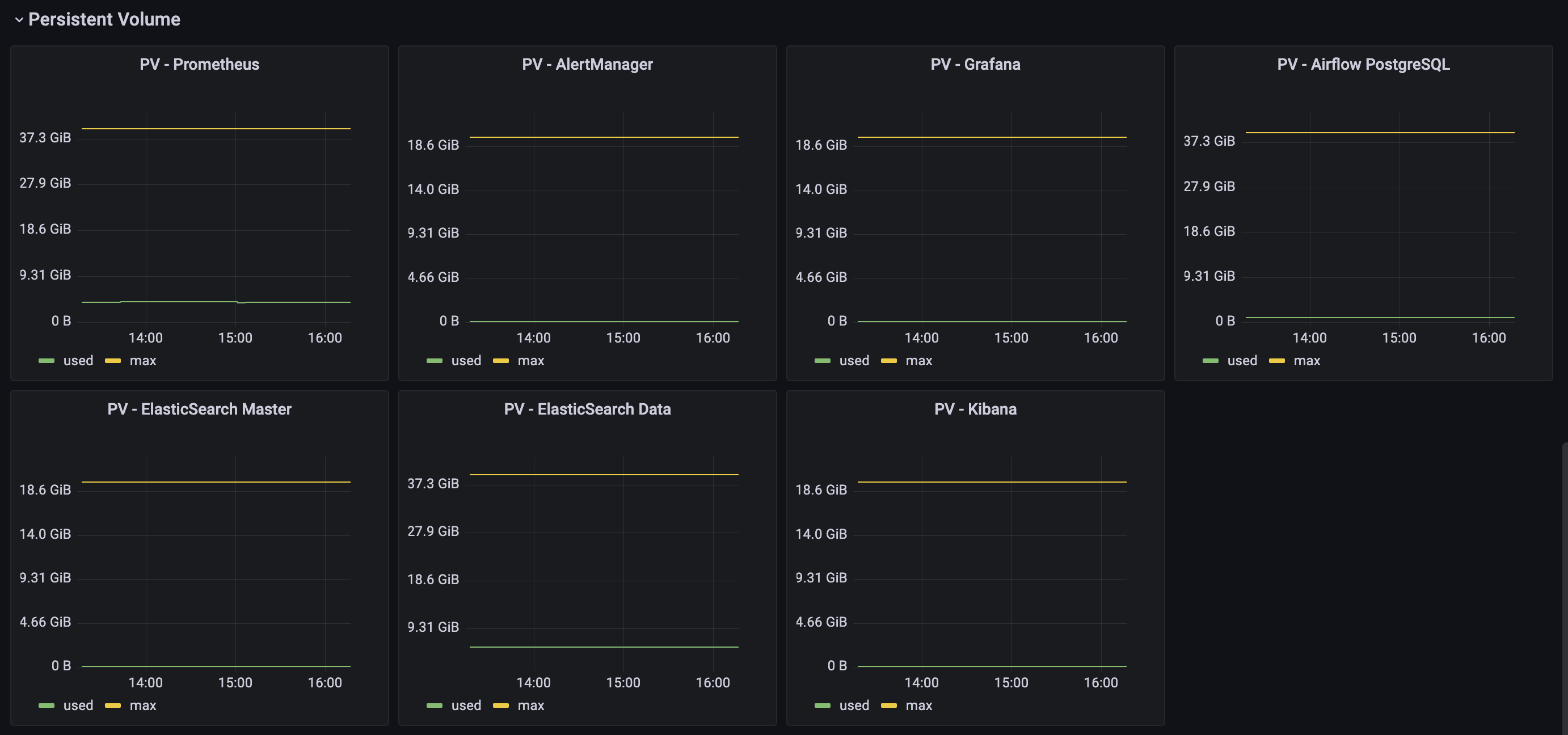Click yellow max swatch in ElasticSearch Master legend
The image size is (1568, 735).
tap(113, 705)
